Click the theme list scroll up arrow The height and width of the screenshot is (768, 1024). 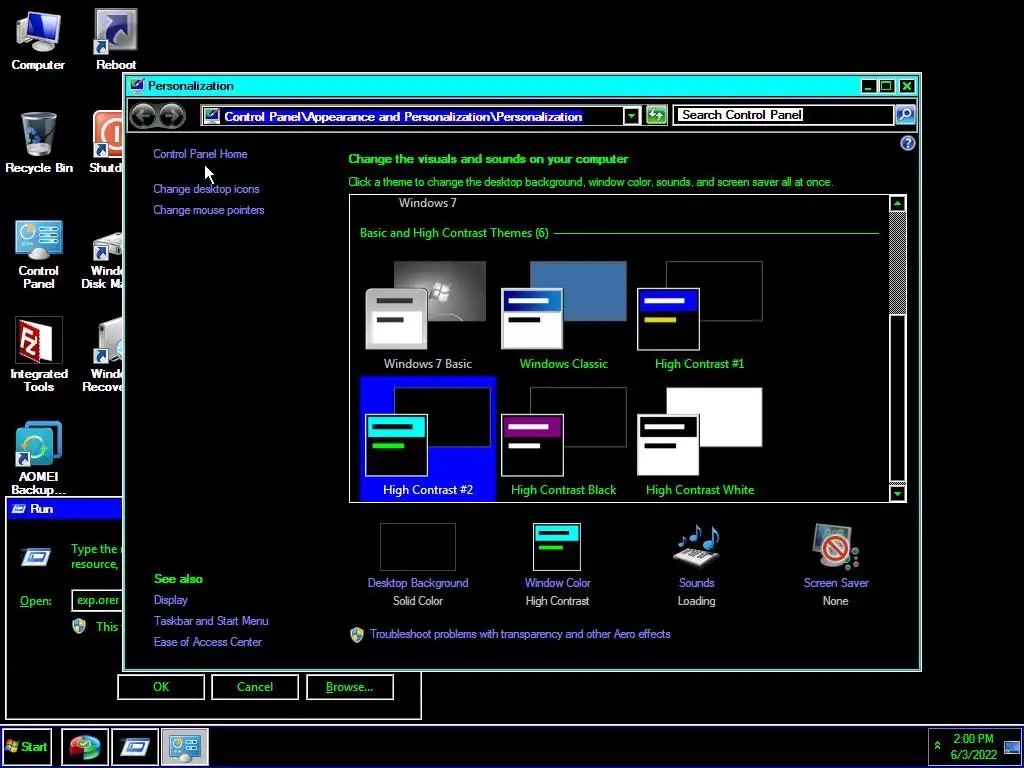[897, 203]
